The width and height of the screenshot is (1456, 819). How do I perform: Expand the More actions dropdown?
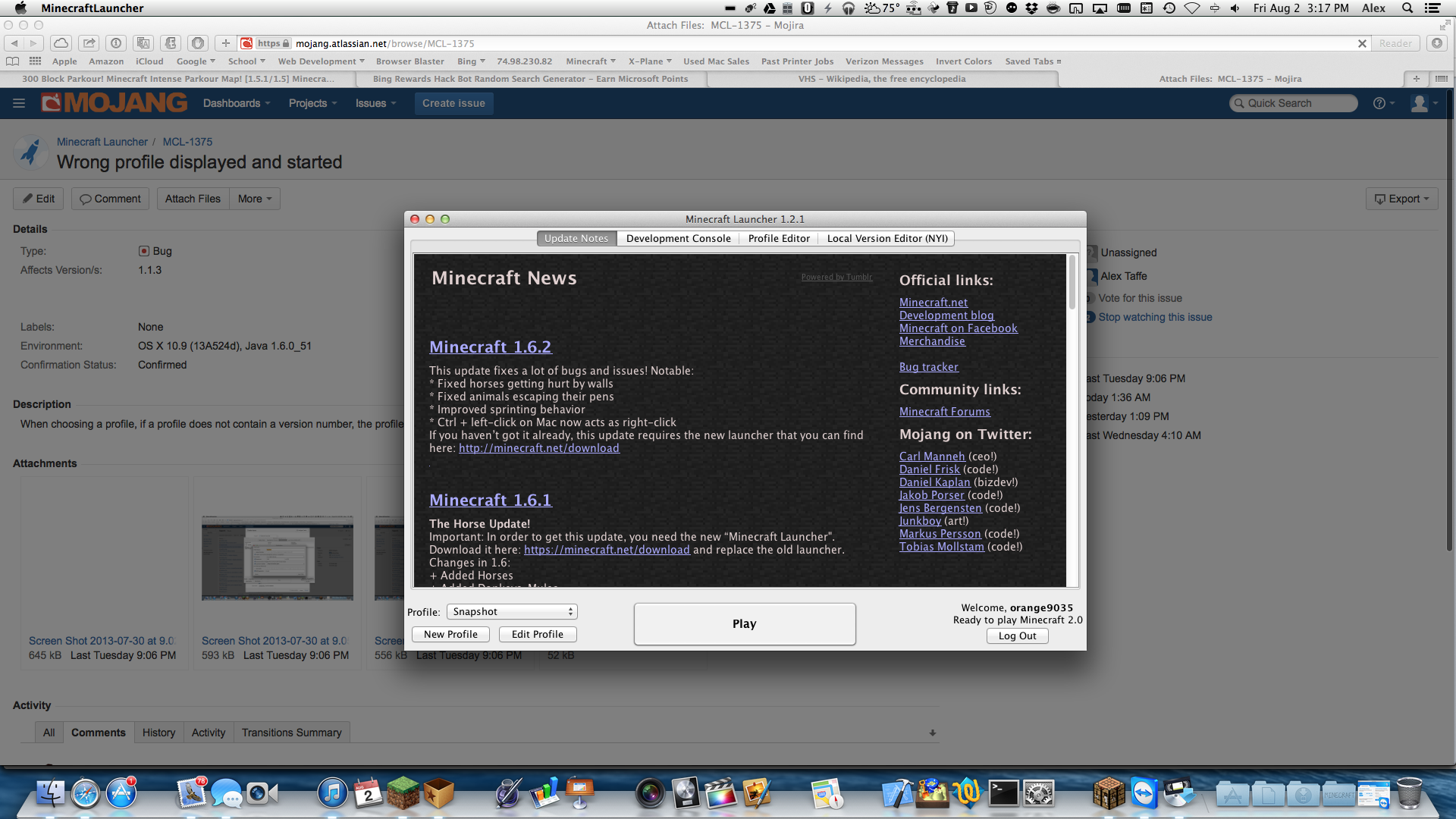(x=254, y=199)
